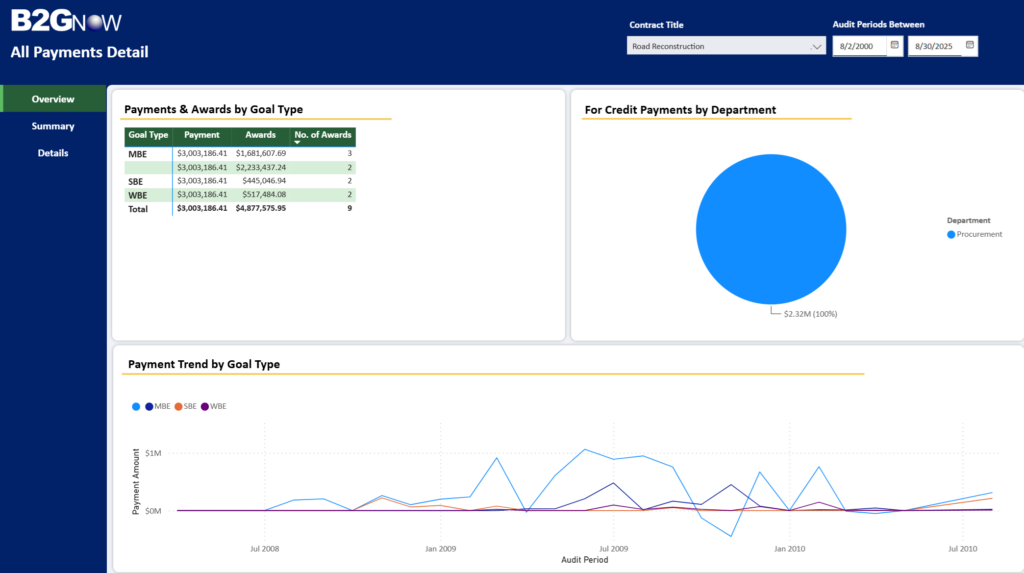
Task: Switch to the Details page
Action: tap(53, 153)
